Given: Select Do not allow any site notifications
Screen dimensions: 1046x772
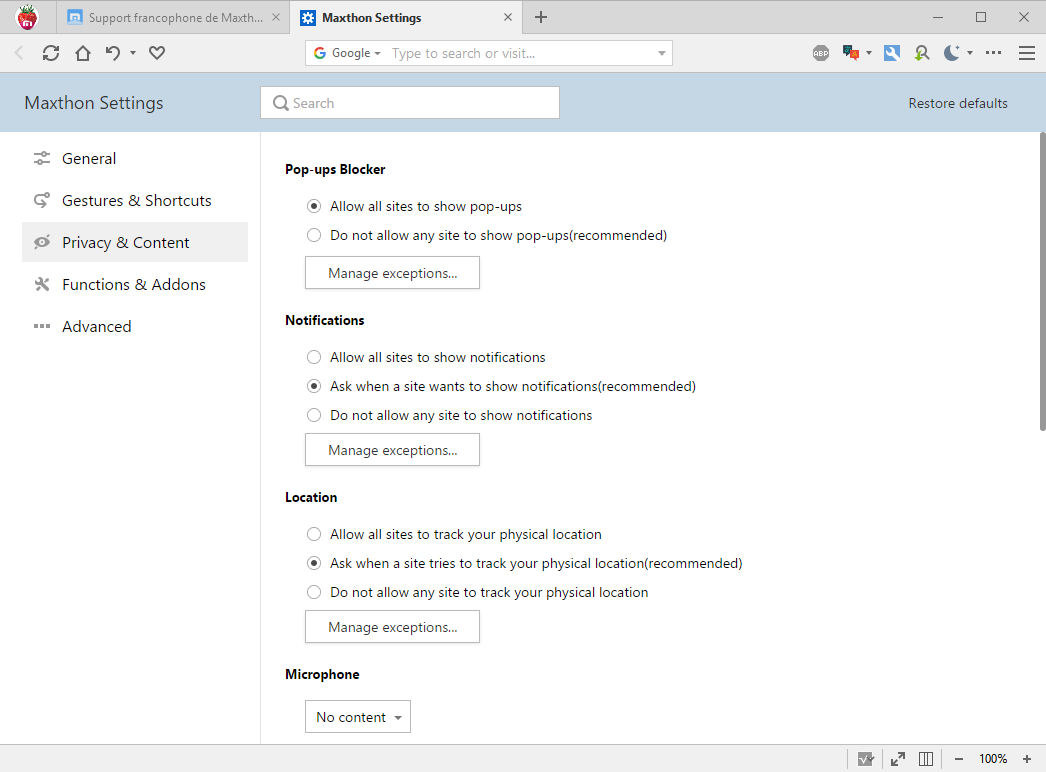Looking at the screenshot, I should (314, 415).
